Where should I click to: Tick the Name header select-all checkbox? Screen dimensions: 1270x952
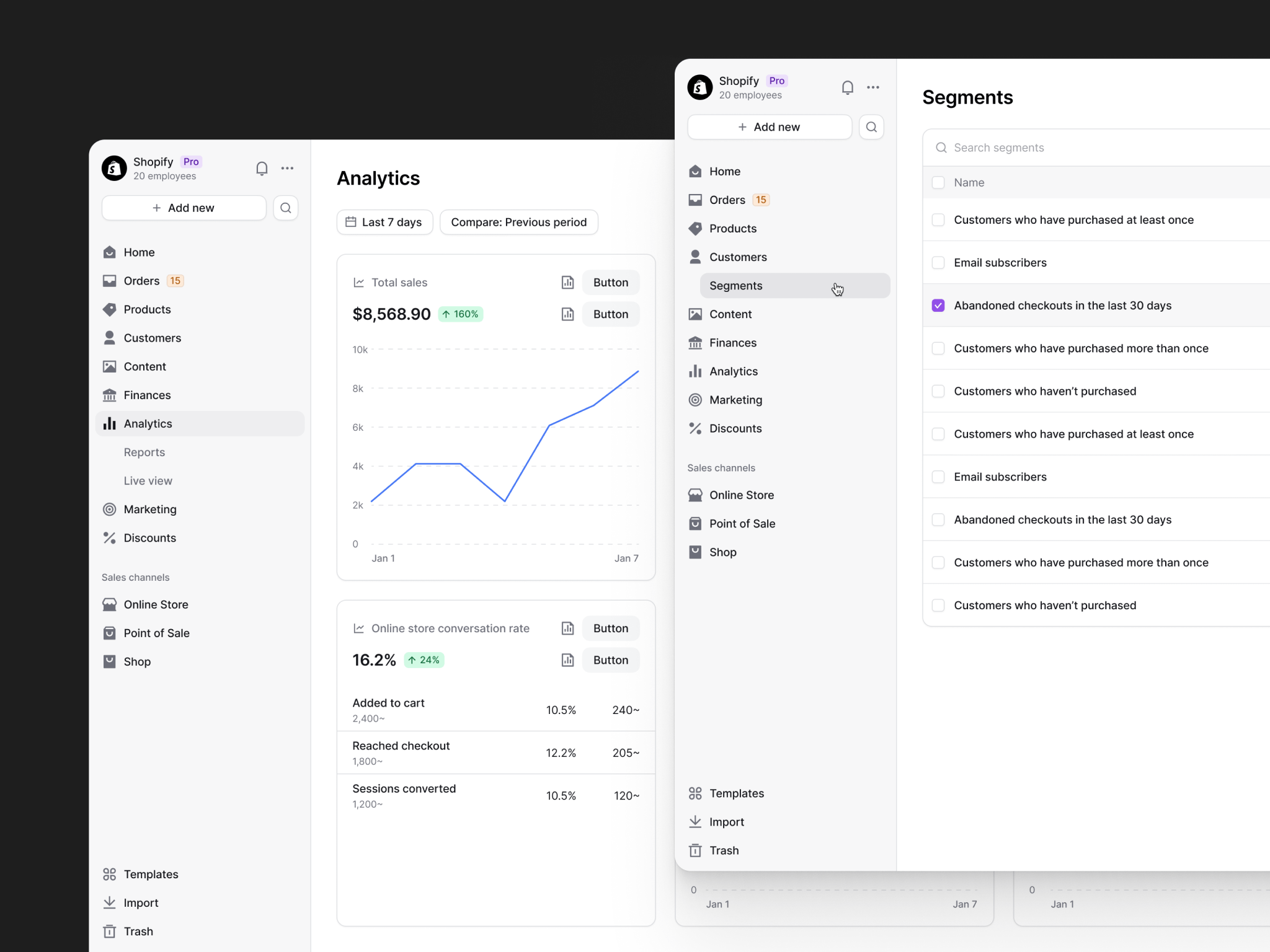click(x=938, y=183)
